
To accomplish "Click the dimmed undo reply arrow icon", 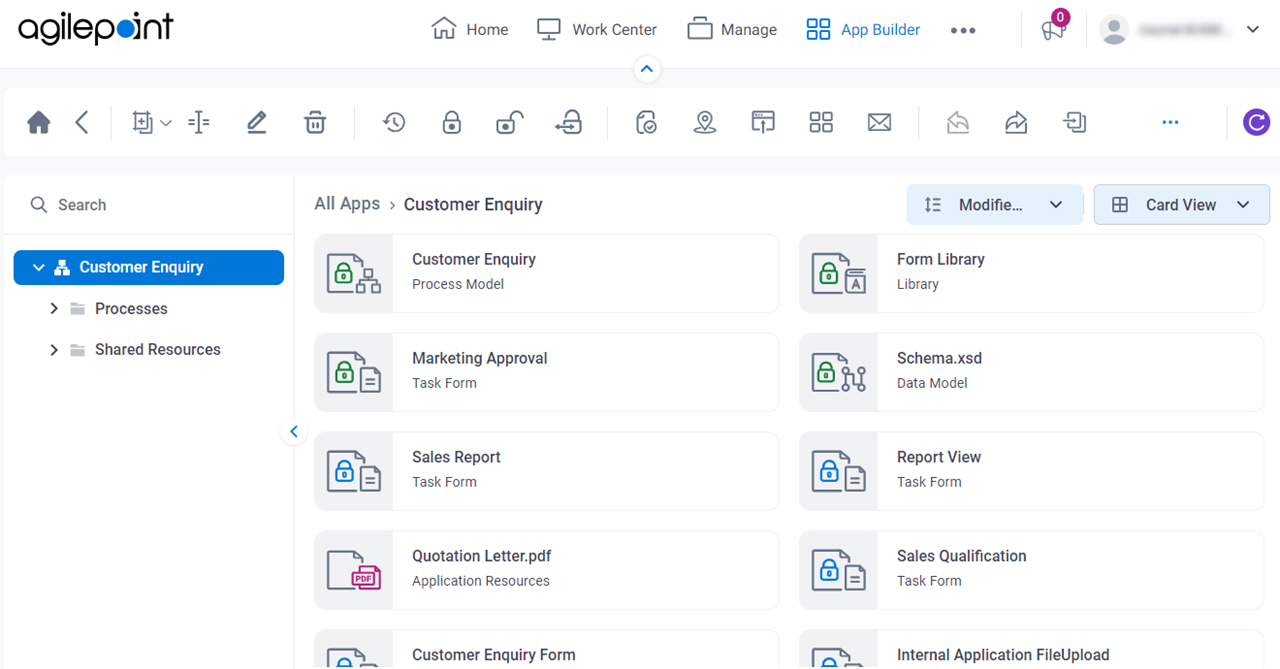I will (x=958, y=123).
